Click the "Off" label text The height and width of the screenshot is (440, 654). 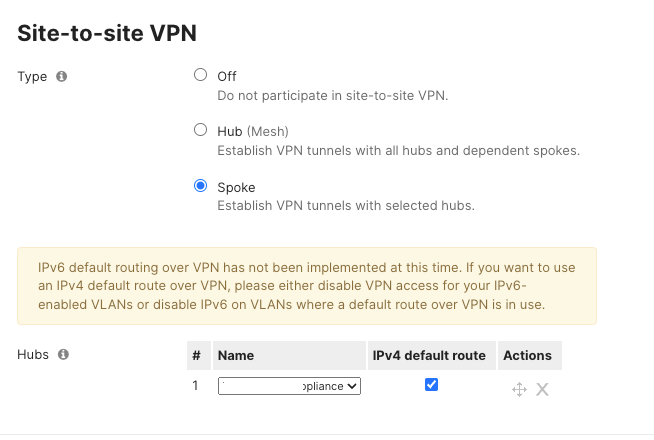pyautogui.click(x=227, y=77)
